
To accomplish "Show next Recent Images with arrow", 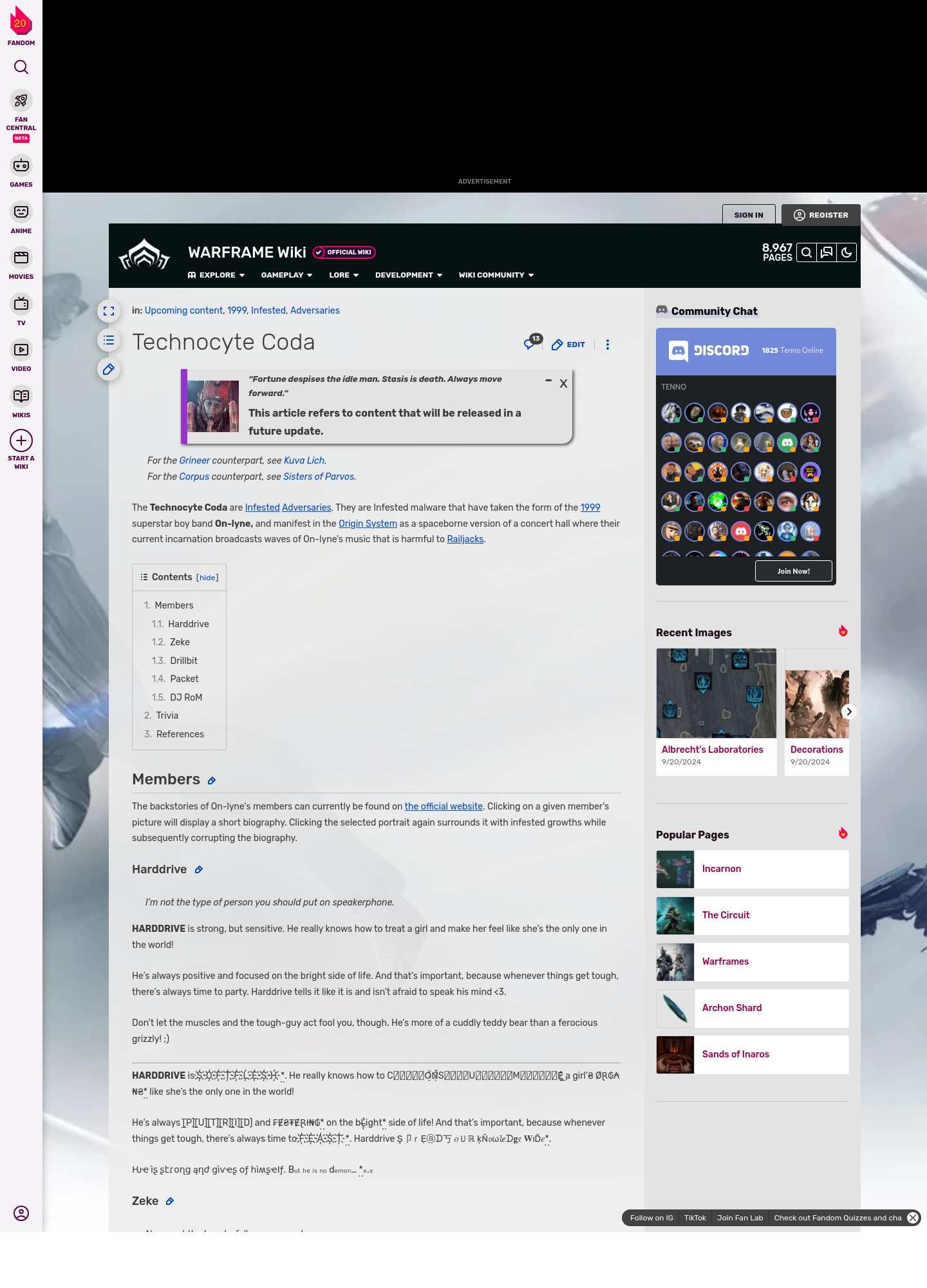I will [x=849, y=712].
